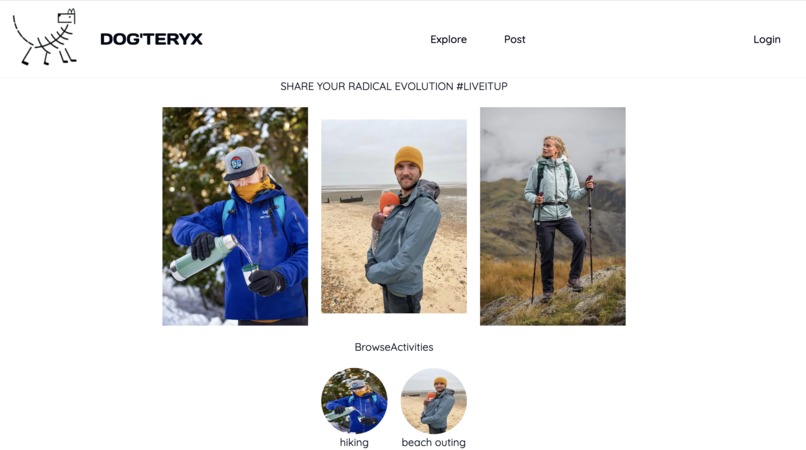Click the gray patch cap in the large photo
Screen dimensions: 806x450
[241, 163]
